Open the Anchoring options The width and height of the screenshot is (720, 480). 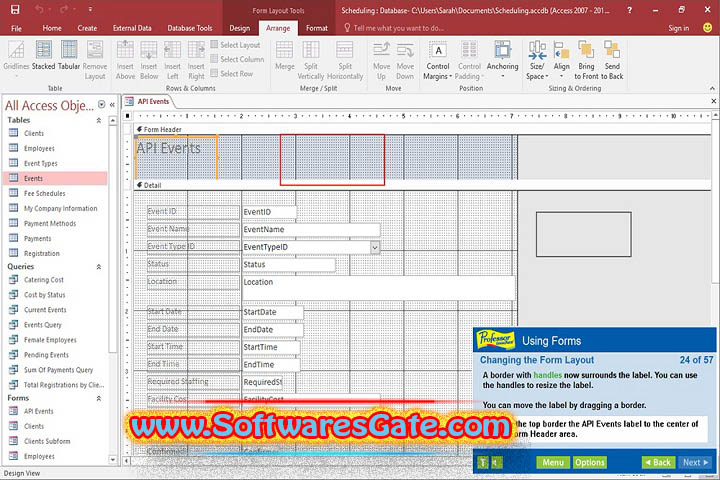click(503, 59)
